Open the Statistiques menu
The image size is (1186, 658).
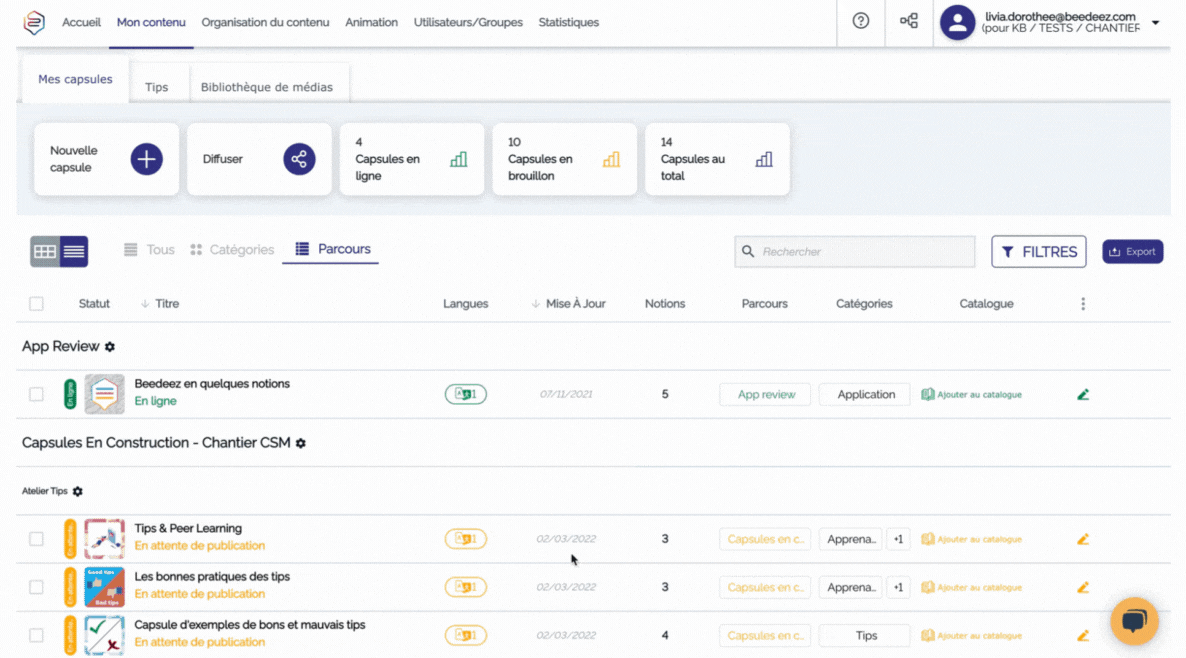pos(568,22)
